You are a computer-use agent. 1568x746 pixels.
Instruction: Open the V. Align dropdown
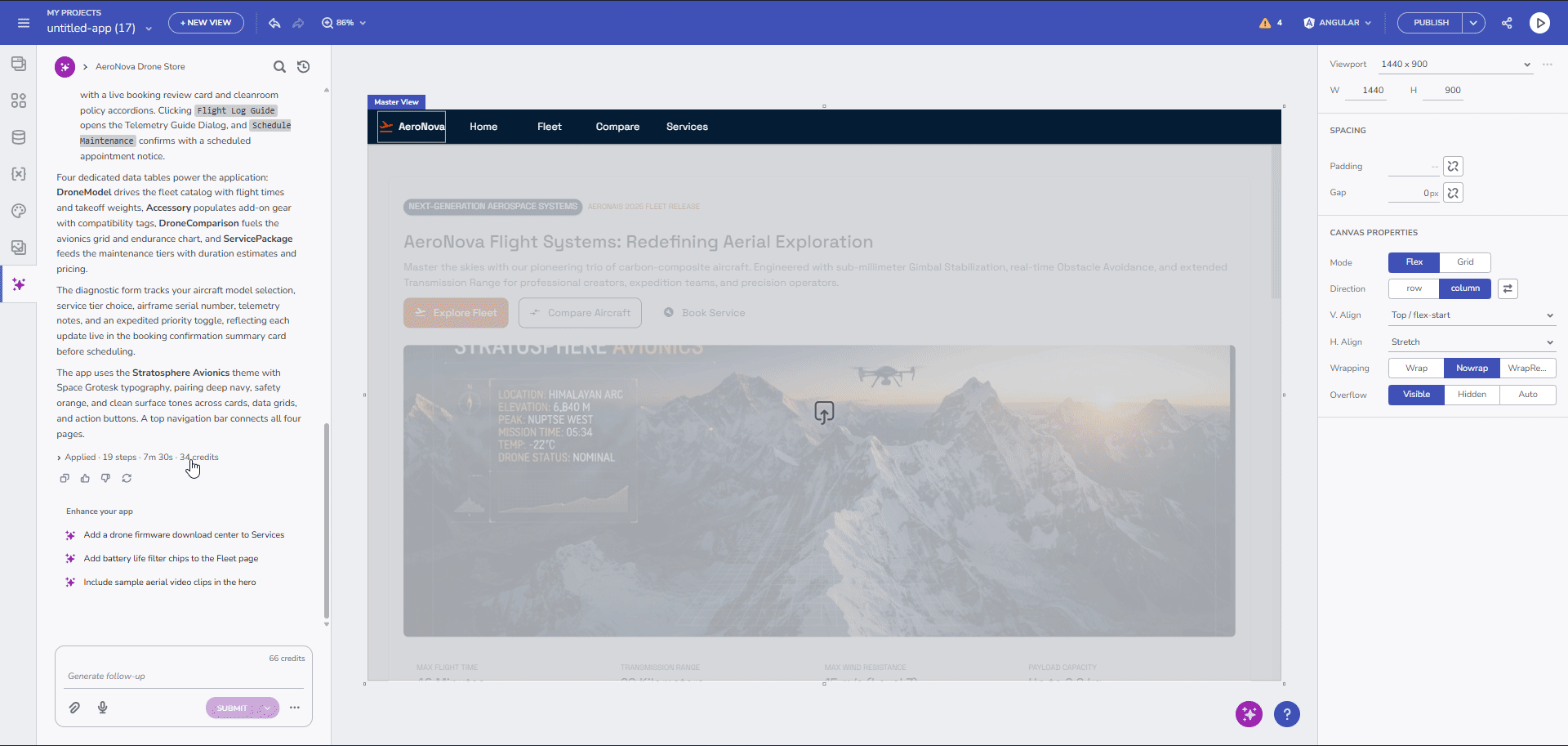click(x=1472, y=315)
